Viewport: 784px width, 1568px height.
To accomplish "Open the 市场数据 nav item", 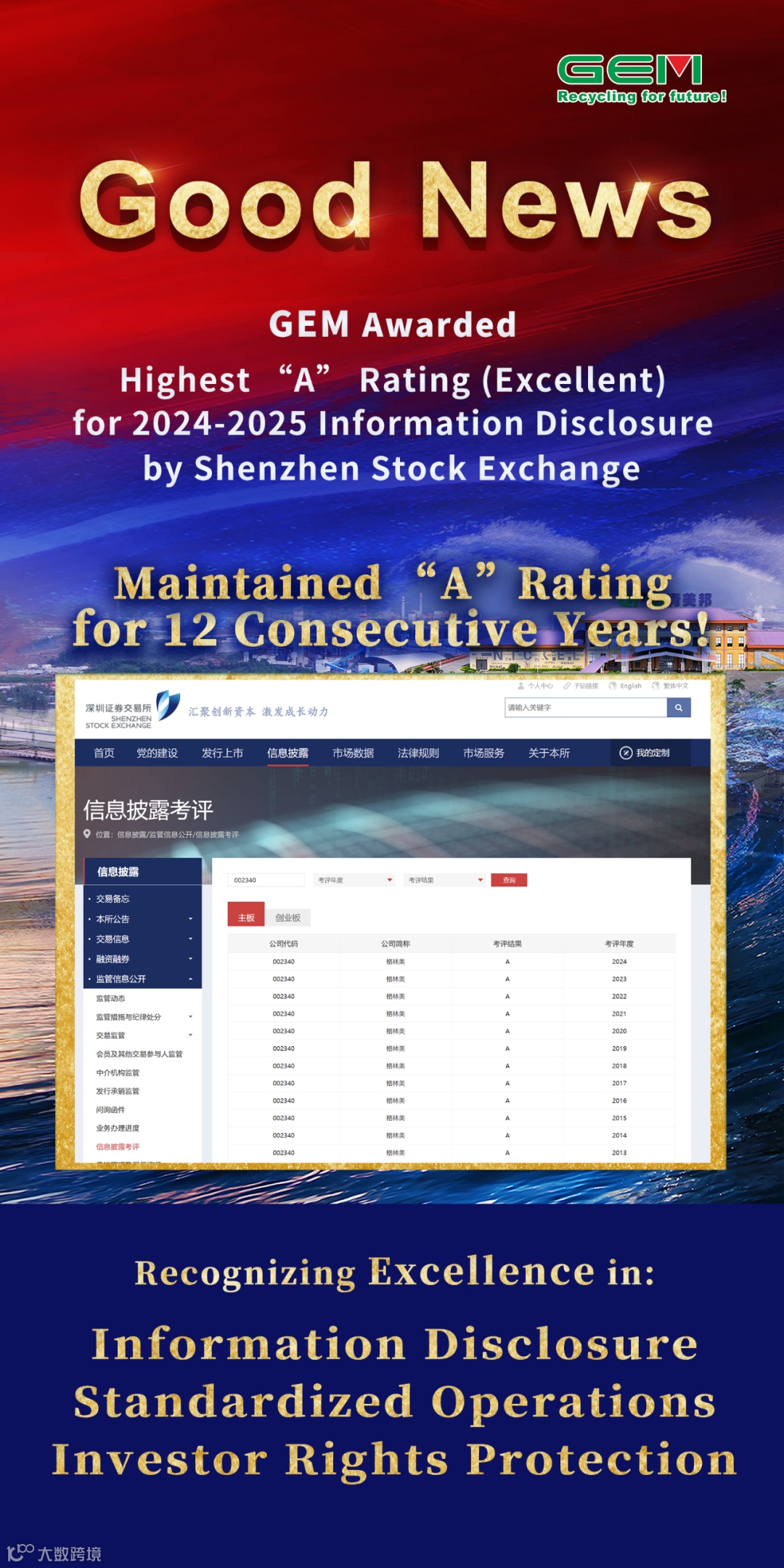I will coord(353,753).
